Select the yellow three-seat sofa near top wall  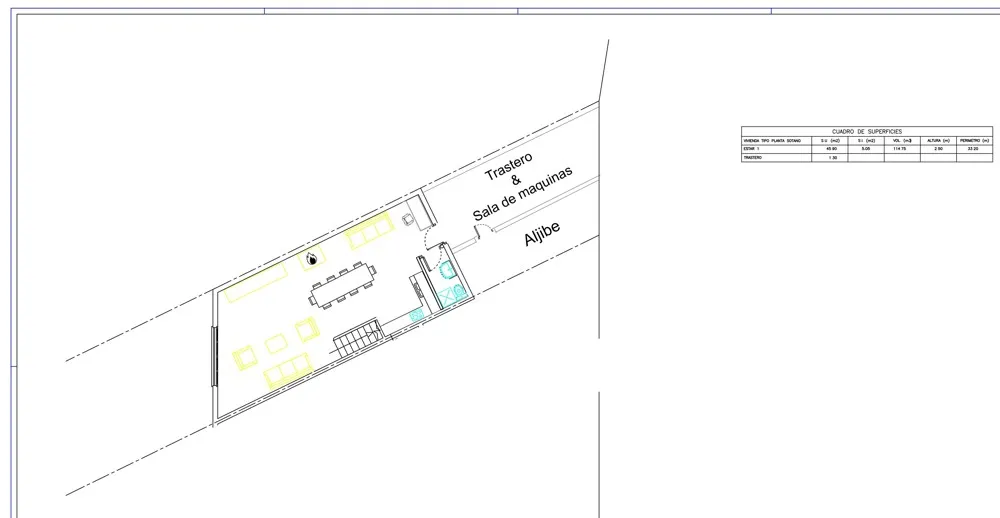pyautogui.click(x=371, y=231)
